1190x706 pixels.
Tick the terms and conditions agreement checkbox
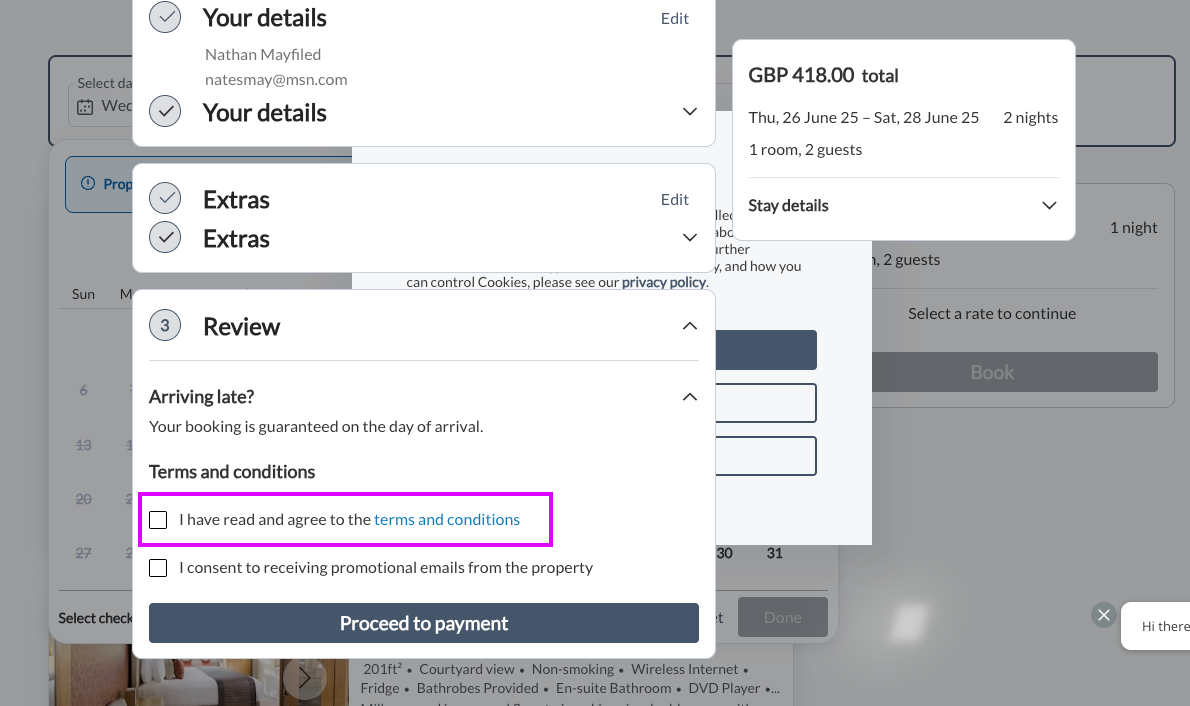click(158, 520)
